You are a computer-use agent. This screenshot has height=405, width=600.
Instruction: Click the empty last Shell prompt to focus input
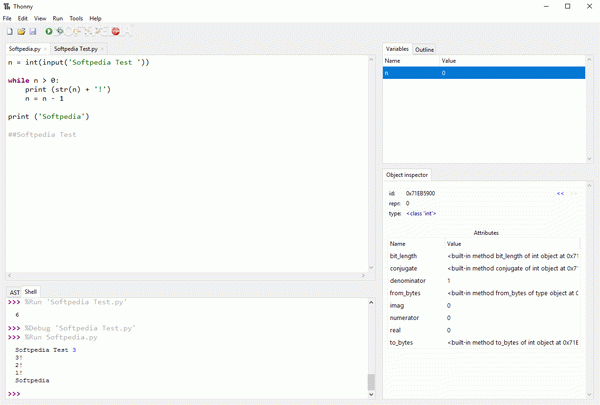191,394
